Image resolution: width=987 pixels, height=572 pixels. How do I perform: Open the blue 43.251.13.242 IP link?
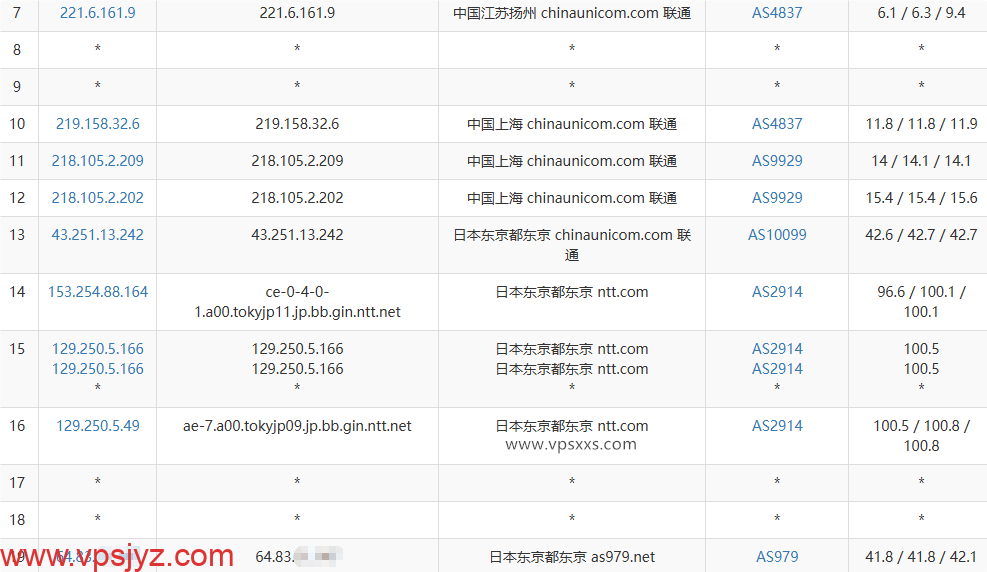pyautogui.click(x=98, y=235)
